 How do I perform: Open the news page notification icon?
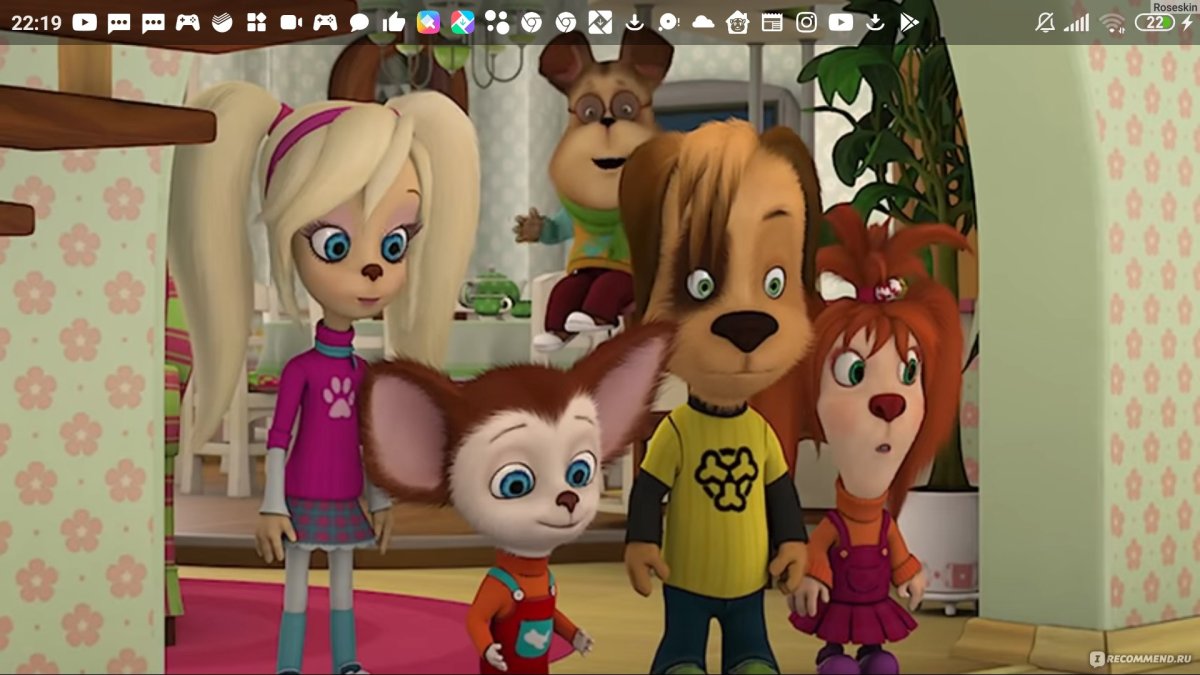point(771,22)
